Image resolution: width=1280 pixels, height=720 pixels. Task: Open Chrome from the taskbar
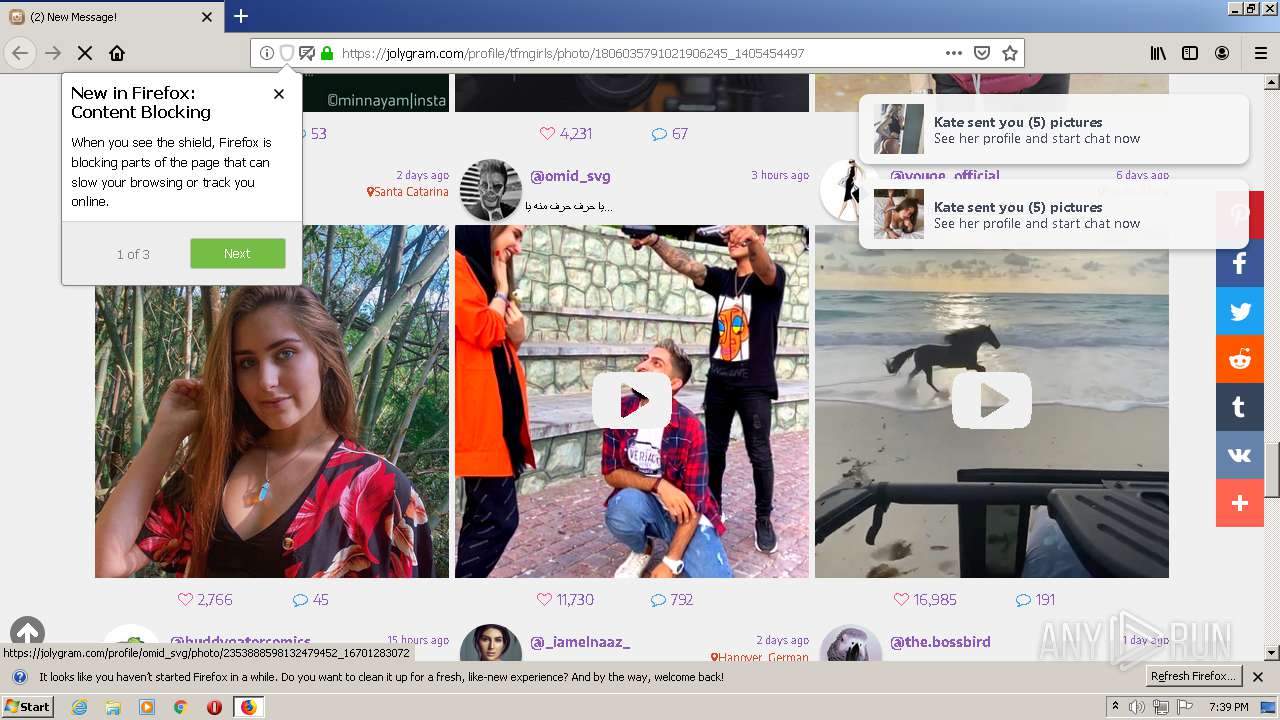coord(180,707)
